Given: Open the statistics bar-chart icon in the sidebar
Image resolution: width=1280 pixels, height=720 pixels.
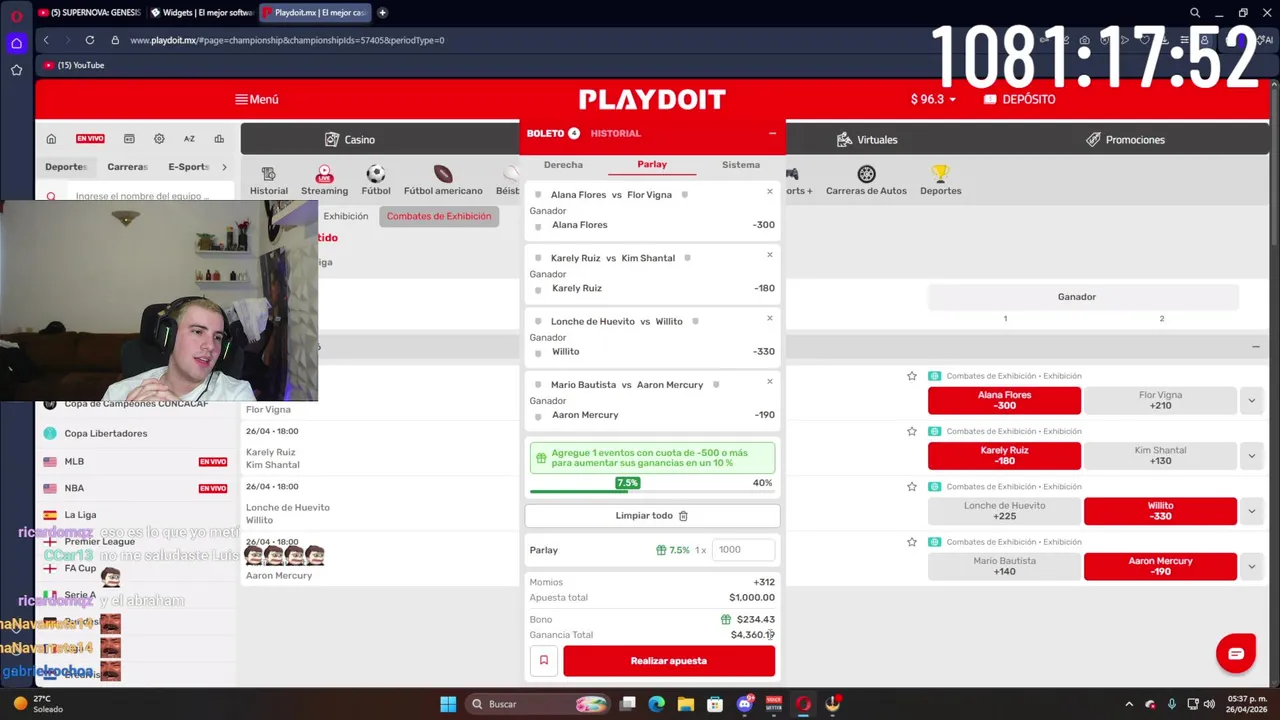Looking at the screenshot, I should click(x=219, y=139).
